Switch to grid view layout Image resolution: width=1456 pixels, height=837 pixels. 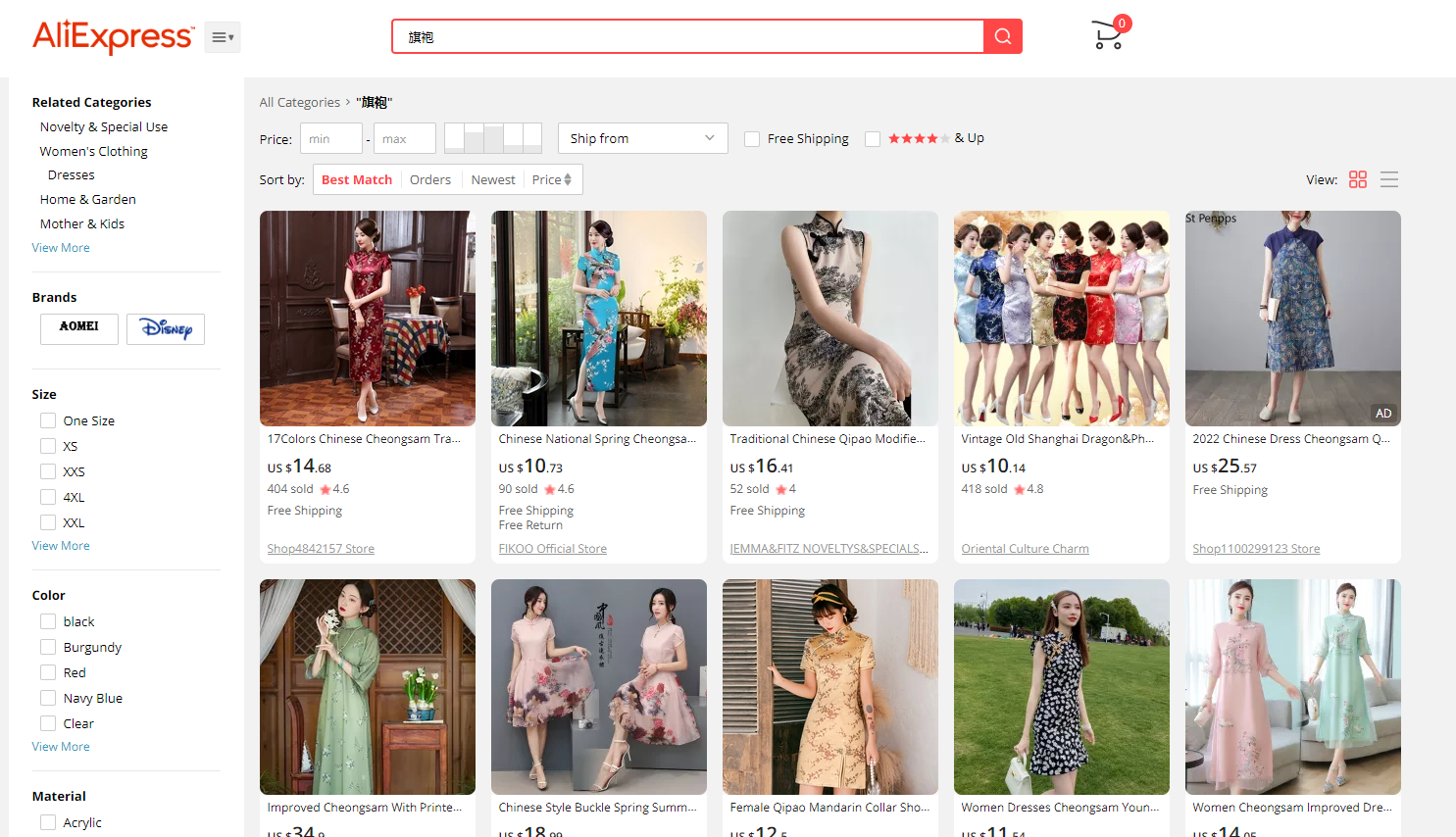coord(1357,179)
